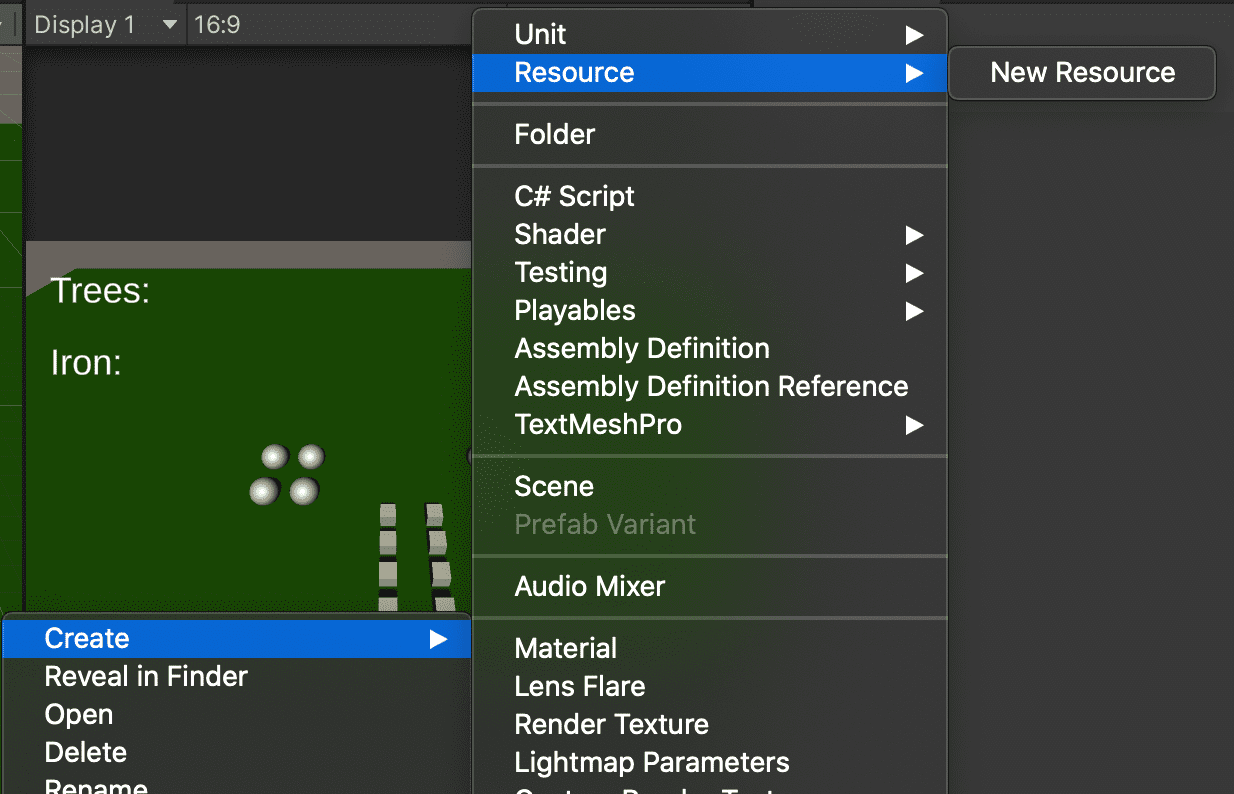
Task: Create a new Material
Action: click(709, 648)
